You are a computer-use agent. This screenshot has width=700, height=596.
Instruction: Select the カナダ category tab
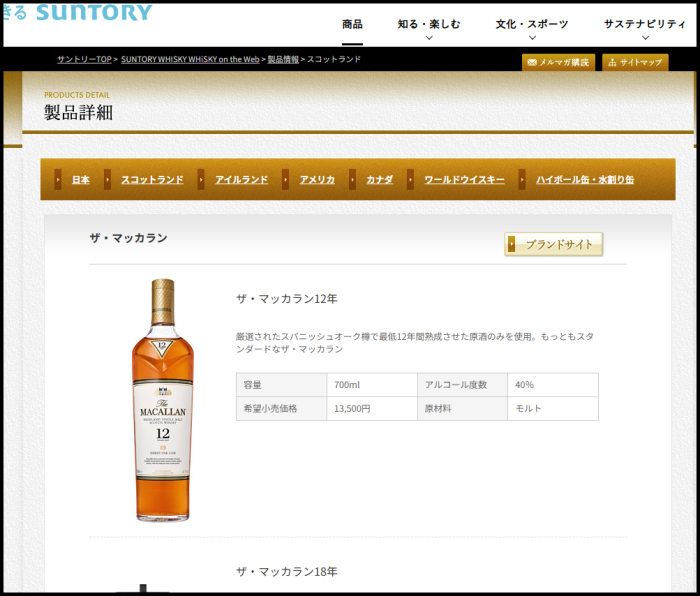379,180
